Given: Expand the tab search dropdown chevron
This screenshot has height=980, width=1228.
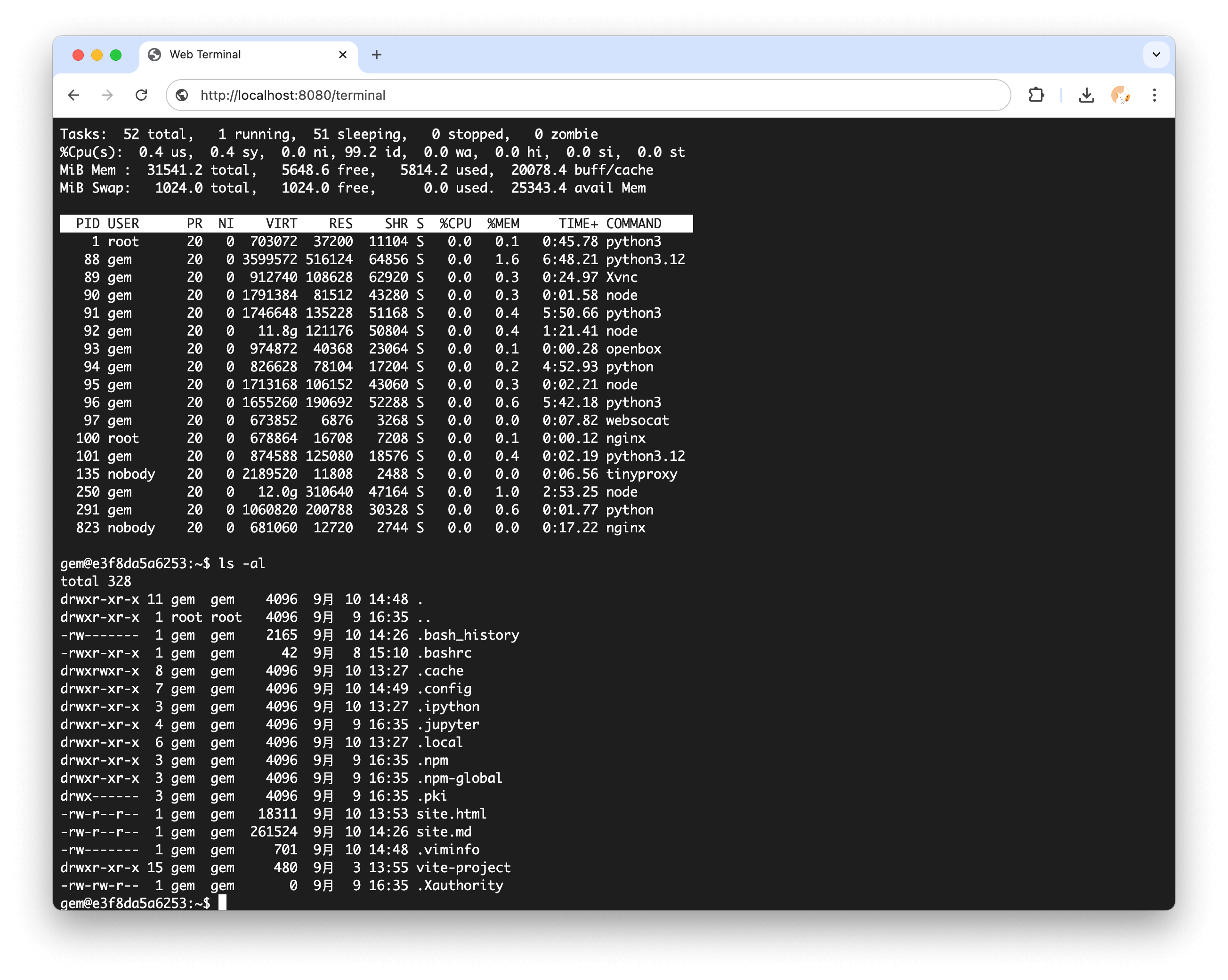Looking at the screenshot, I should [x=1155, y=55].
